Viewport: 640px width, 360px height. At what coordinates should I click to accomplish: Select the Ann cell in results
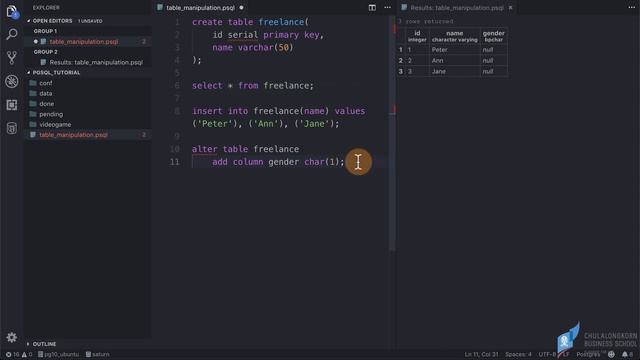click(x=455, y=60)
